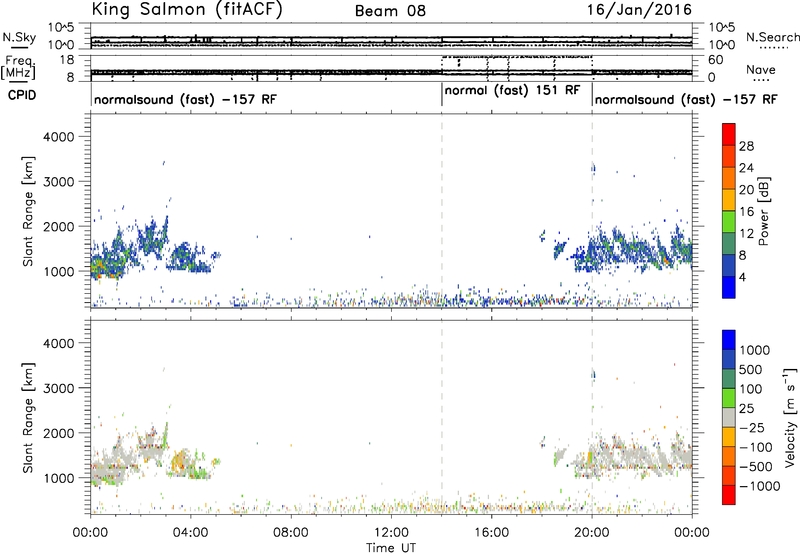Click the 16:00 time axis tick label
This screenshot has height=554, width=800.
[491, 533]
